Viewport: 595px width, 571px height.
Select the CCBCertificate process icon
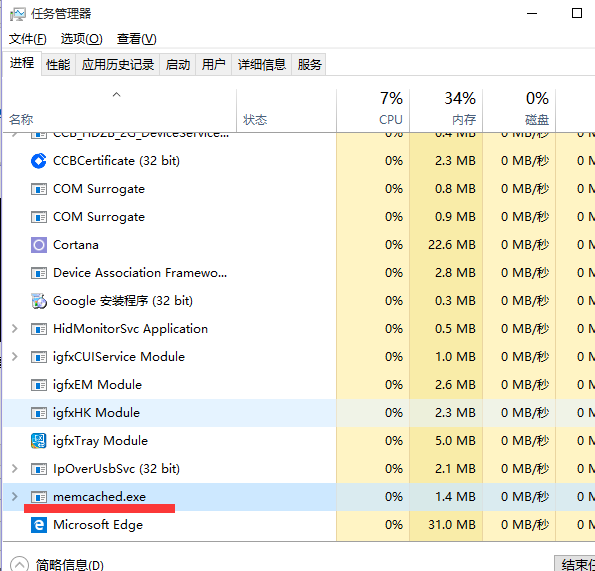(39, 161)
